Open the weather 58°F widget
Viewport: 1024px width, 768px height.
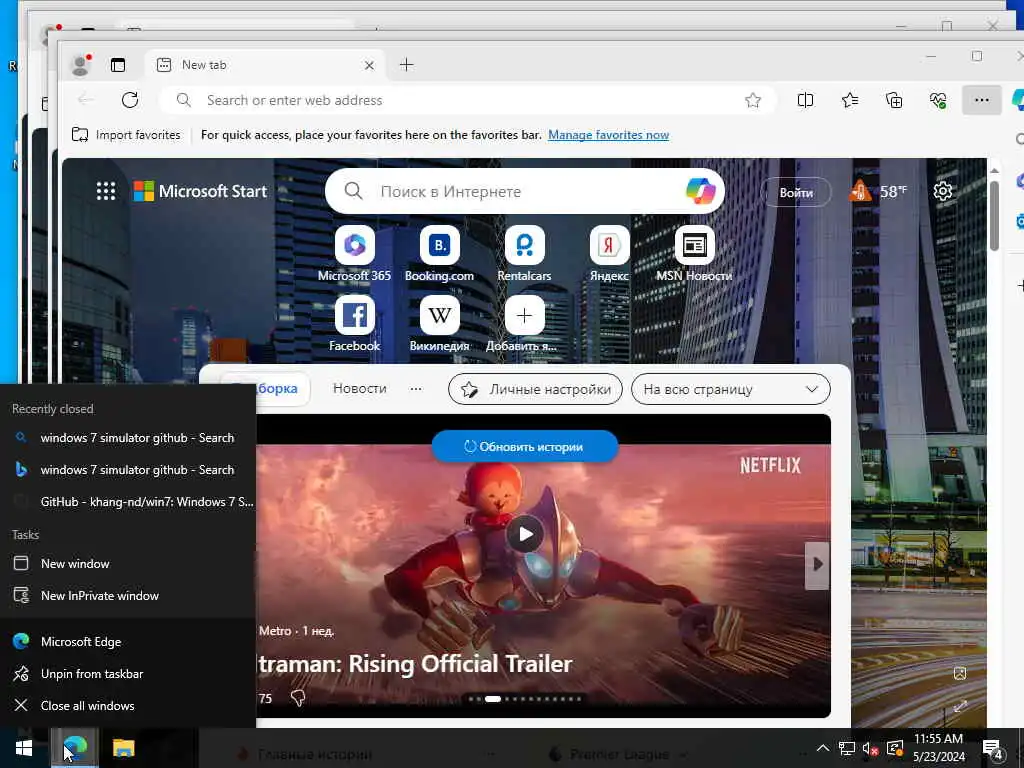pos(878,191)
